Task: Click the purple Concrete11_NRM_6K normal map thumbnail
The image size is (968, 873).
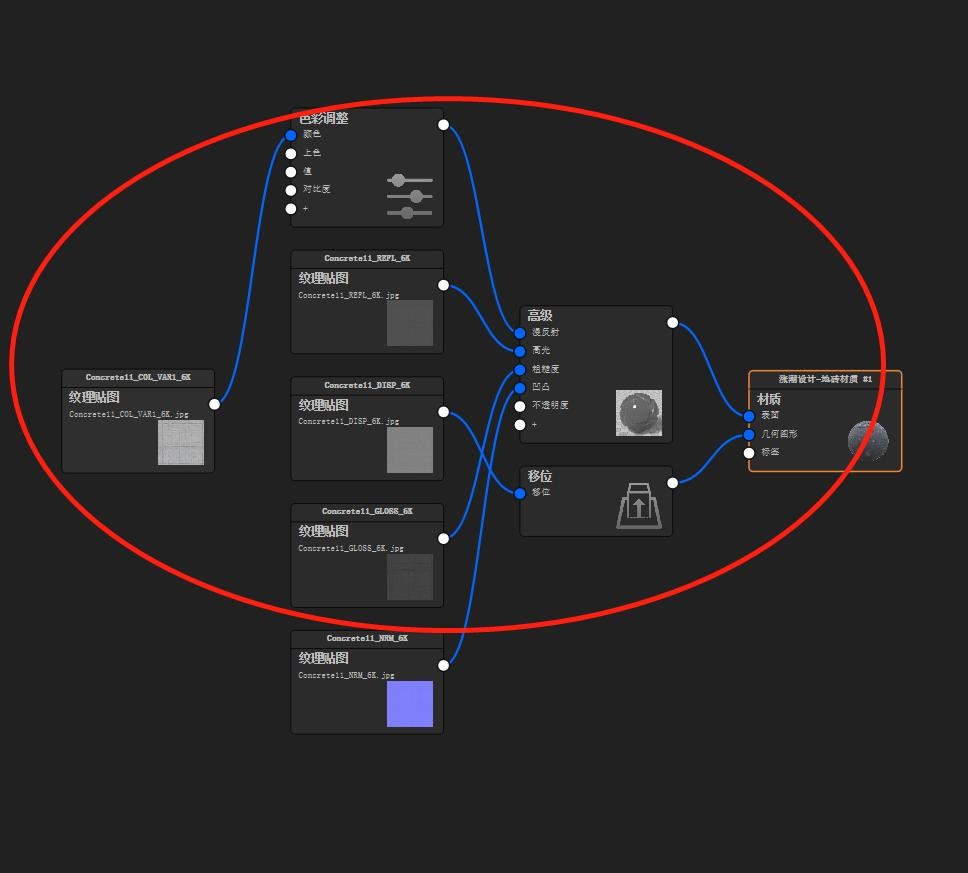Action: click(x=410, y=704)
